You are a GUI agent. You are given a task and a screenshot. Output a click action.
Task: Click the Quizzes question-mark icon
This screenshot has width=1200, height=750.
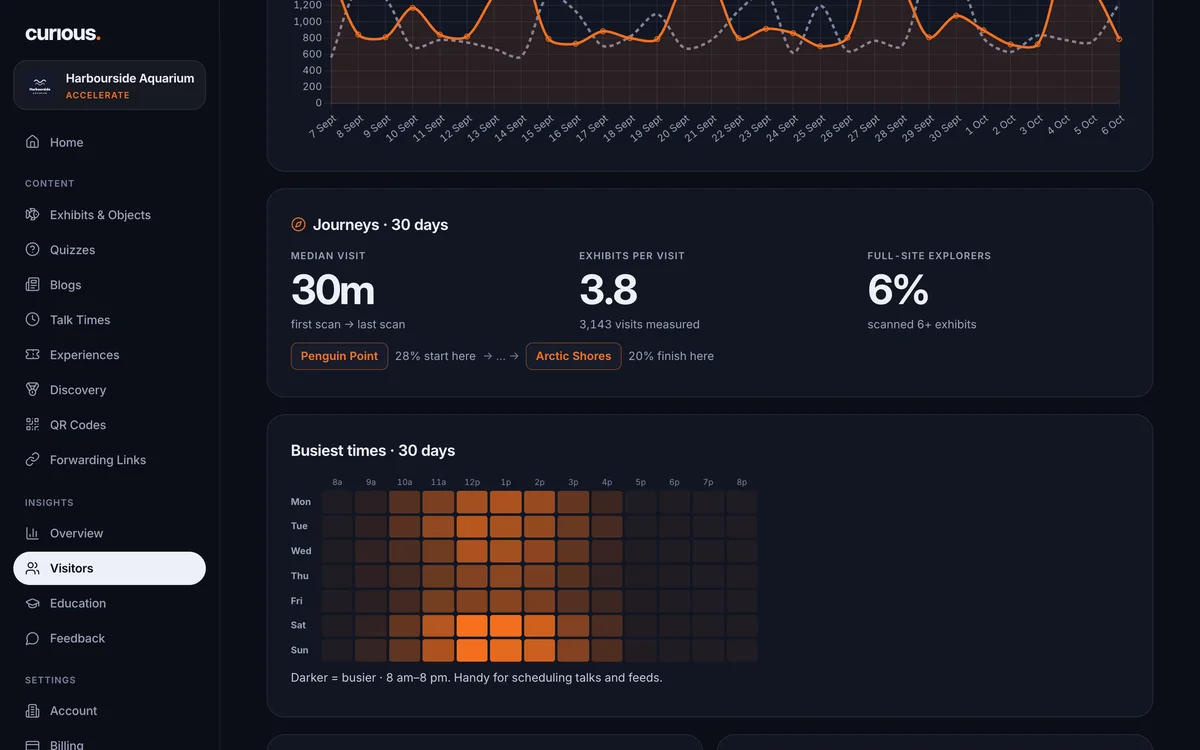tap(33, 250)
